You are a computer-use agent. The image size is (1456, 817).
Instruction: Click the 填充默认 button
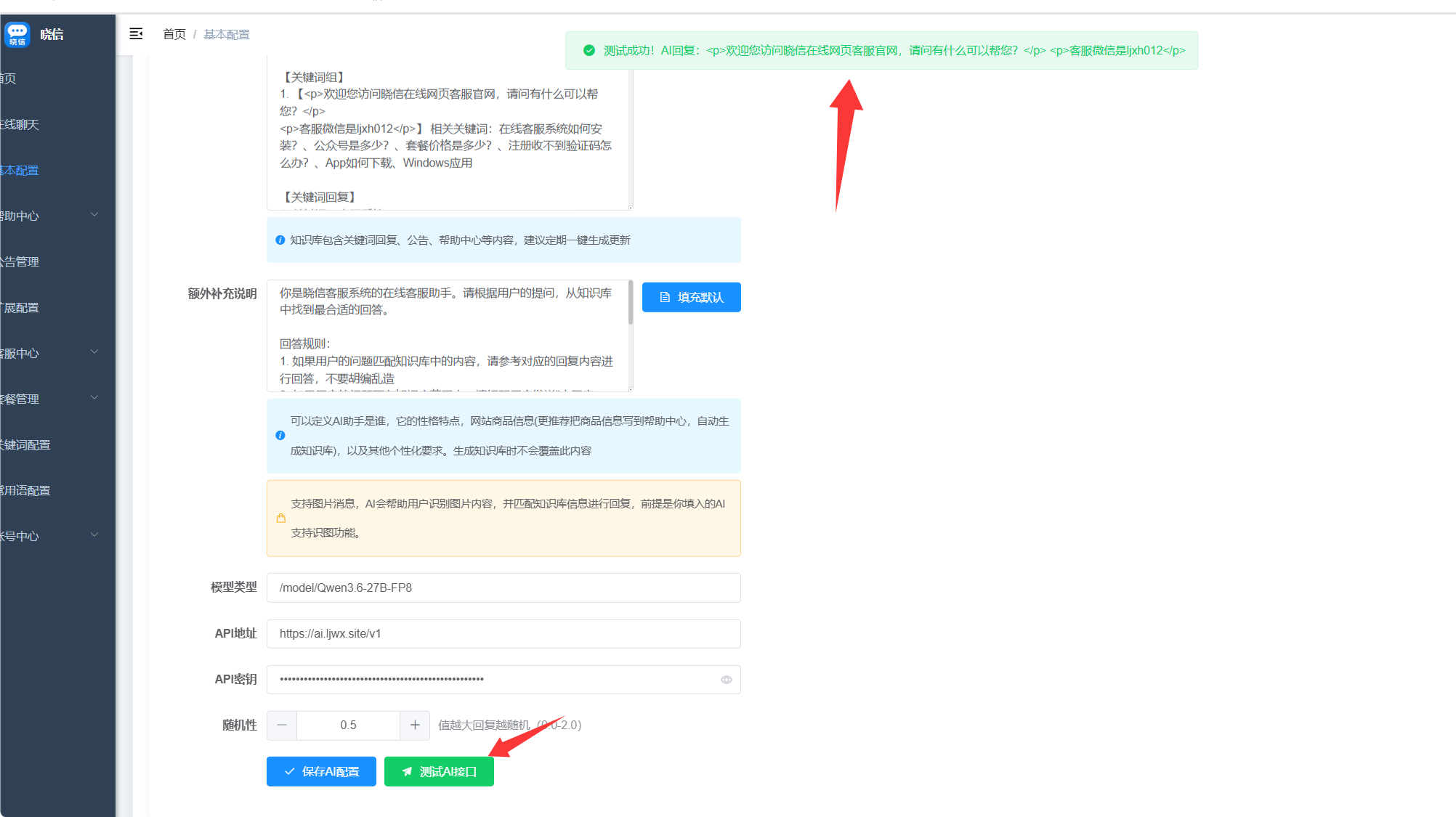[x=692, y=297]
